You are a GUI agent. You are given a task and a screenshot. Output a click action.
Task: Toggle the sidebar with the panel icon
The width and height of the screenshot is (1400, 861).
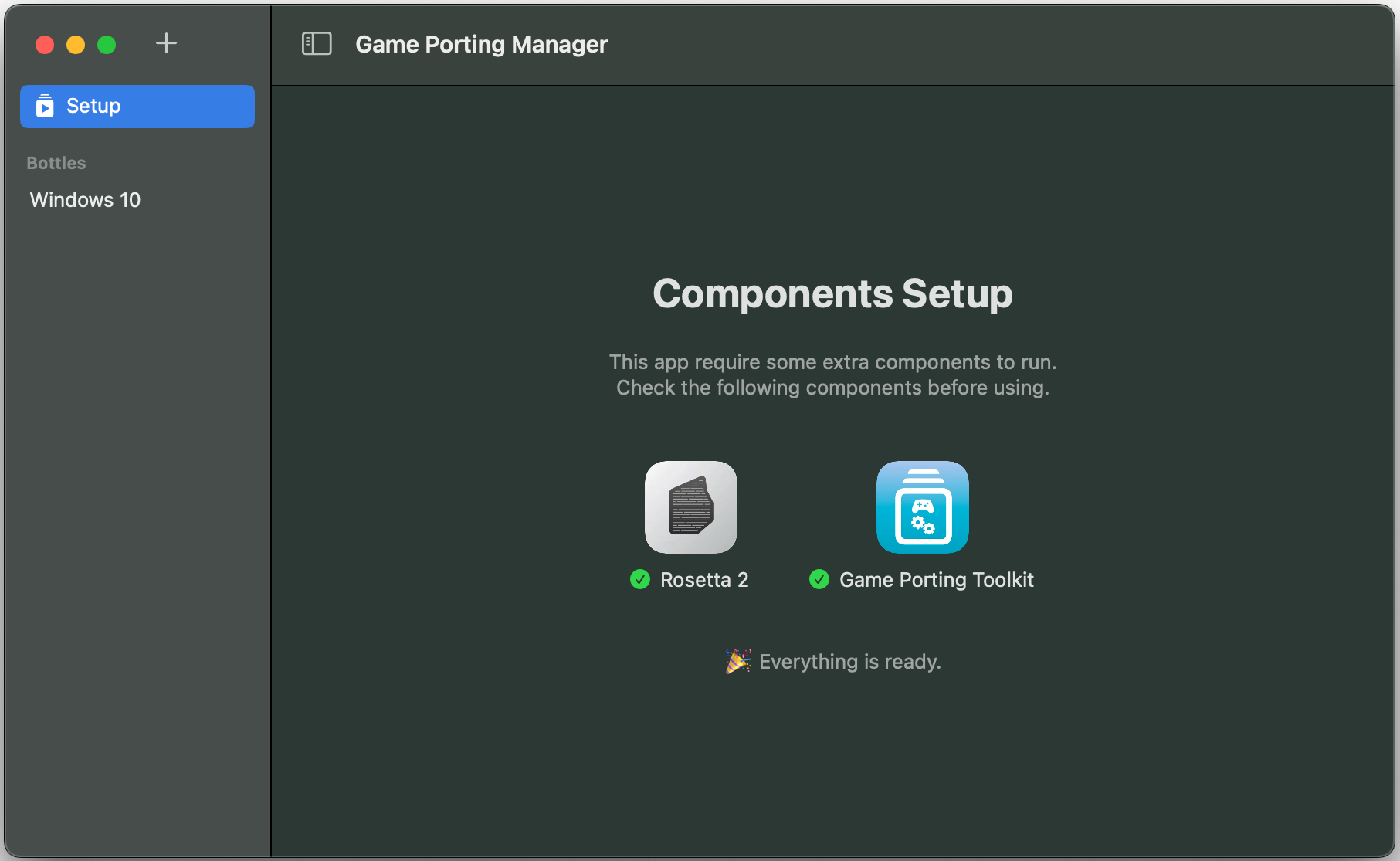(x=317, y=43)
